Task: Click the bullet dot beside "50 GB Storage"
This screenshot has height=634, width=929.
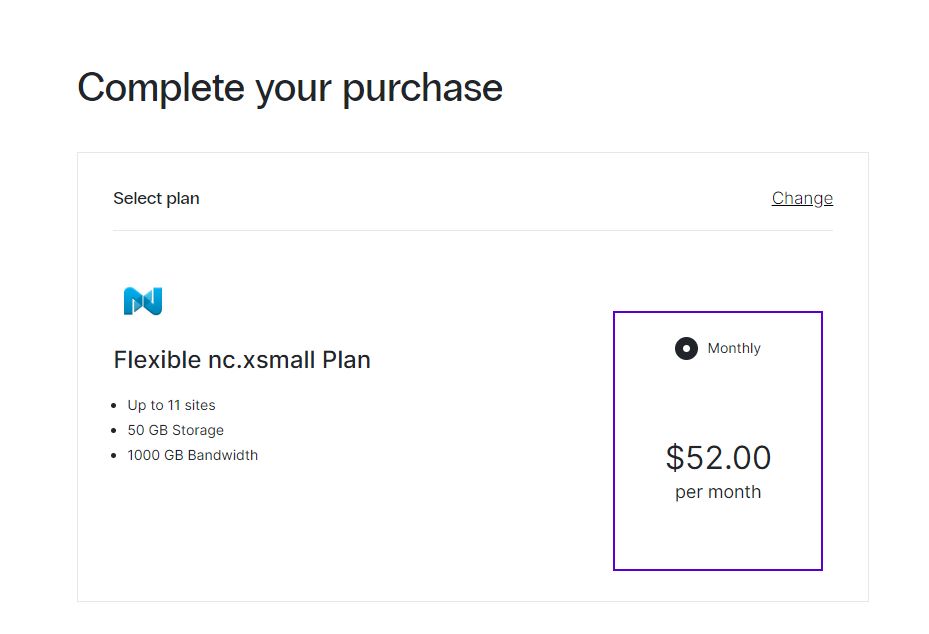Action: coord(115,431)
